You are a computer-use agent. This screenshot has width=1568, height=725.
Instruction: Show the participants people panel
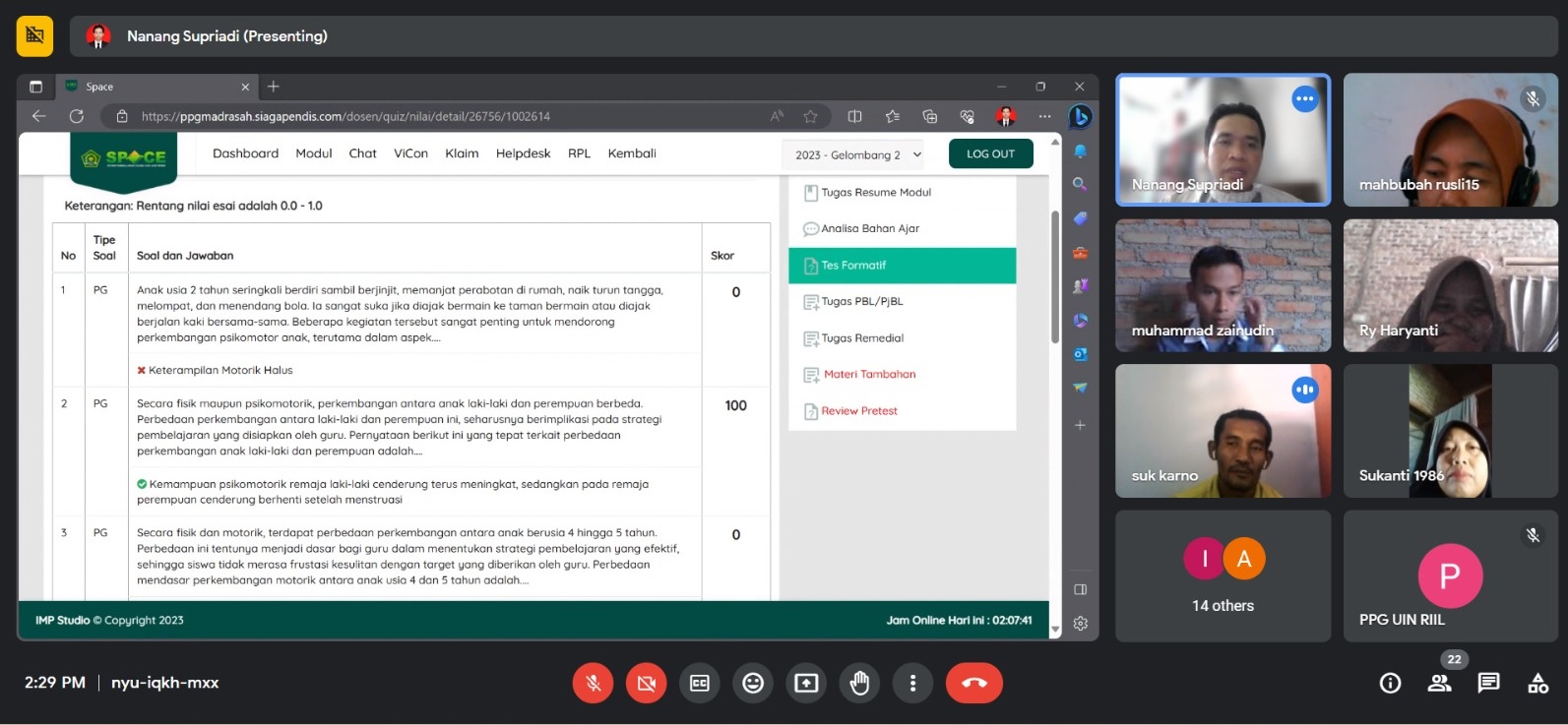[1439, 683]
